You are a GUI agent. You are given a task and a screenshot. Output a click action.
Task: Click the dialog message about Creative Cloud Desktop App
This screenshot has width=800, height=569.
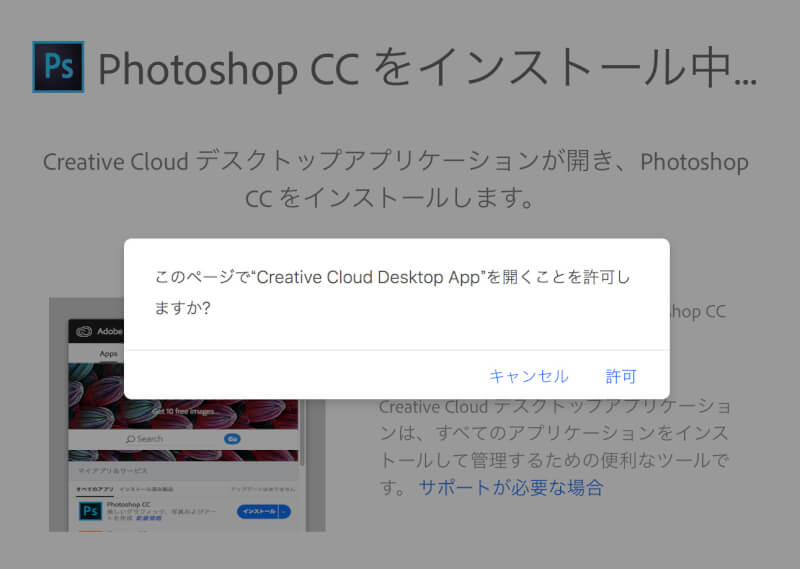392,292
